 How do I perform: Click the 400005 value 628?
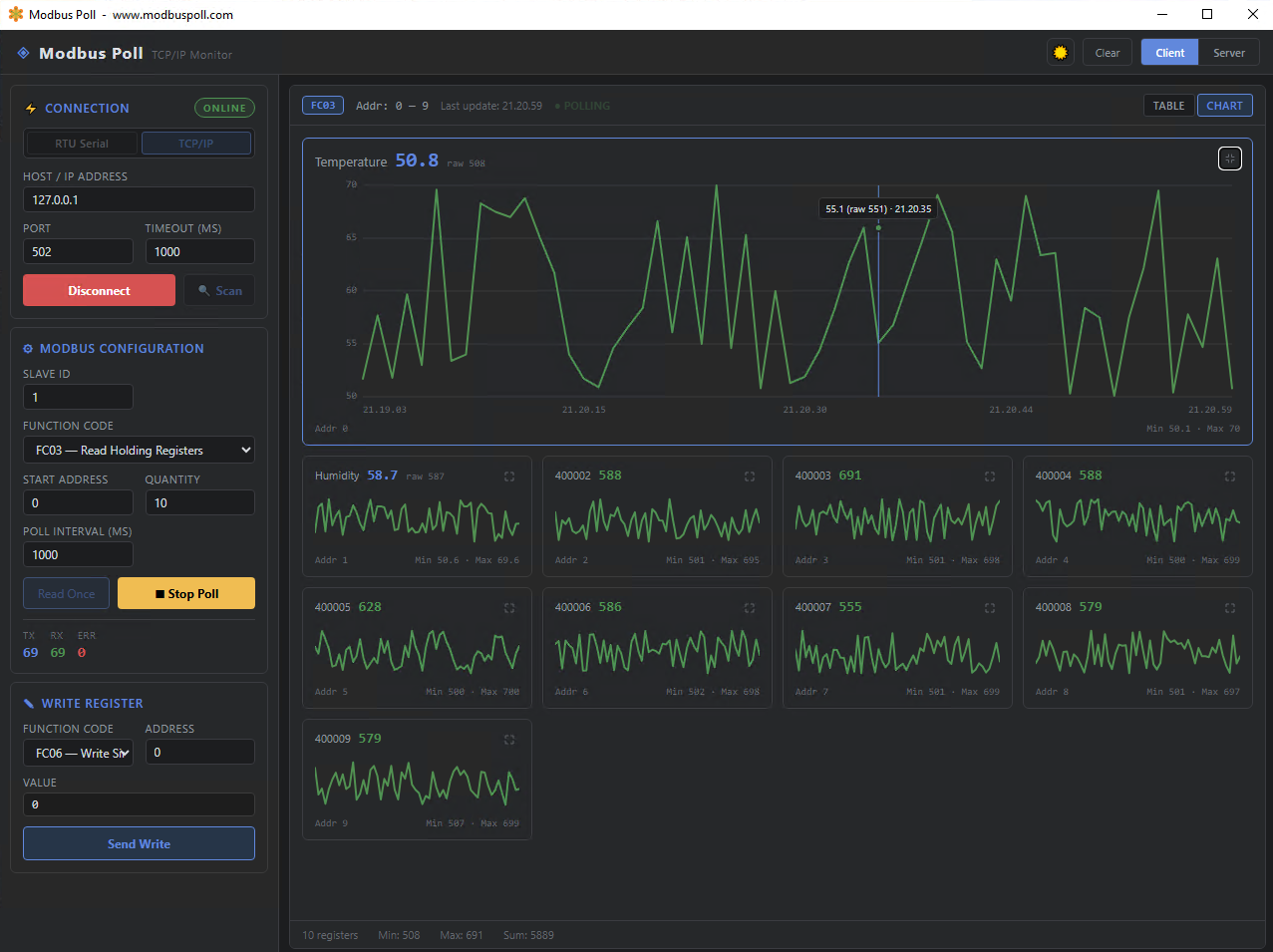pos(370,607)
